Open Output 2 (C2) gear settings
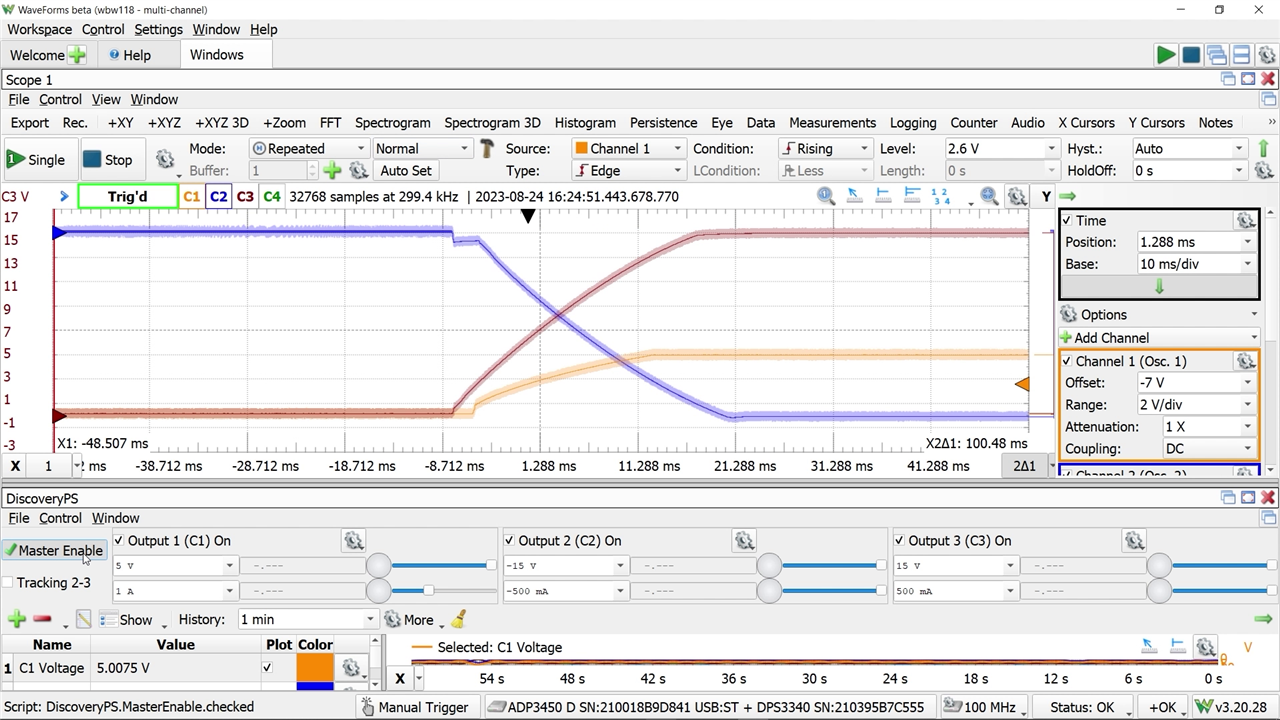The height and width of the screenshot is (720, 1280). tap(744, 541)
